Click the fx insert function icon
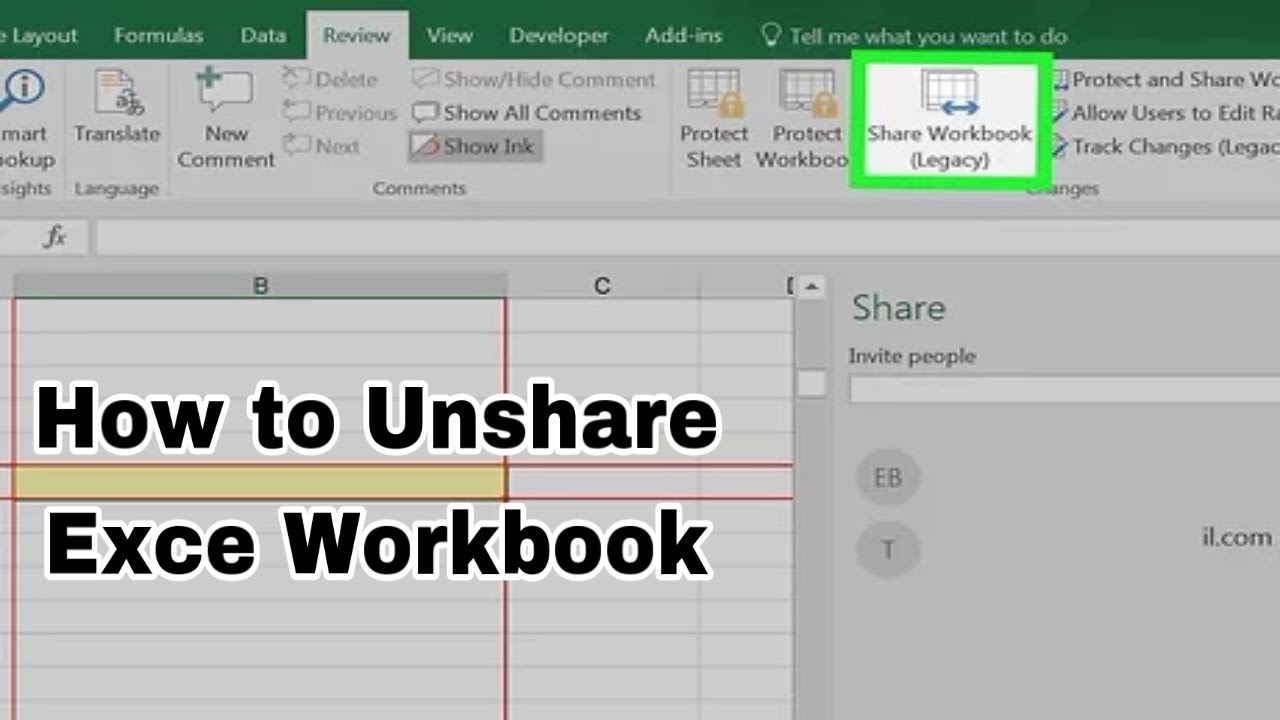Screen dimensions: 1280x720 pos(55,237)
